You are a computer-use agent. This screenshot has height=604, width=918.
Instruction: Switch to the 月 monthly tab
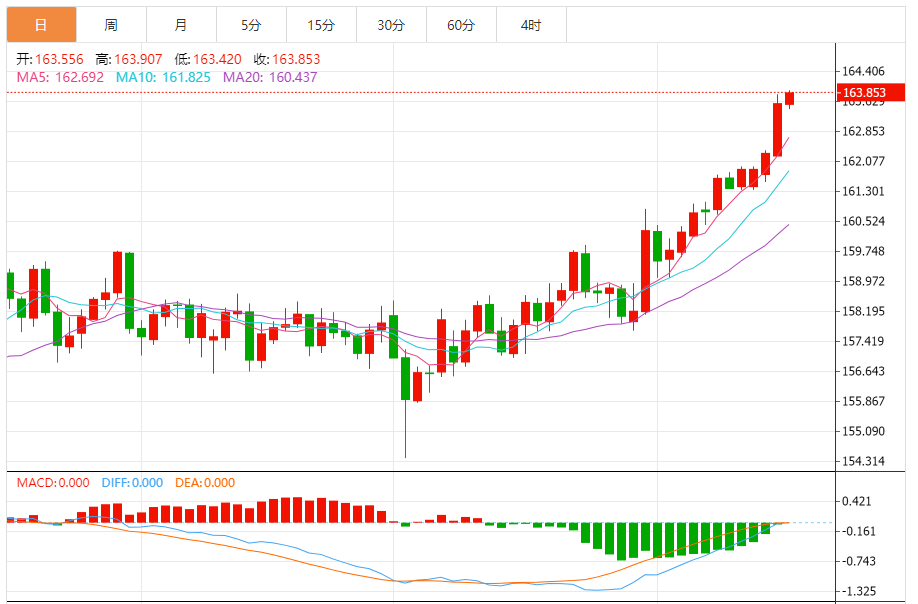pos(181,25)
